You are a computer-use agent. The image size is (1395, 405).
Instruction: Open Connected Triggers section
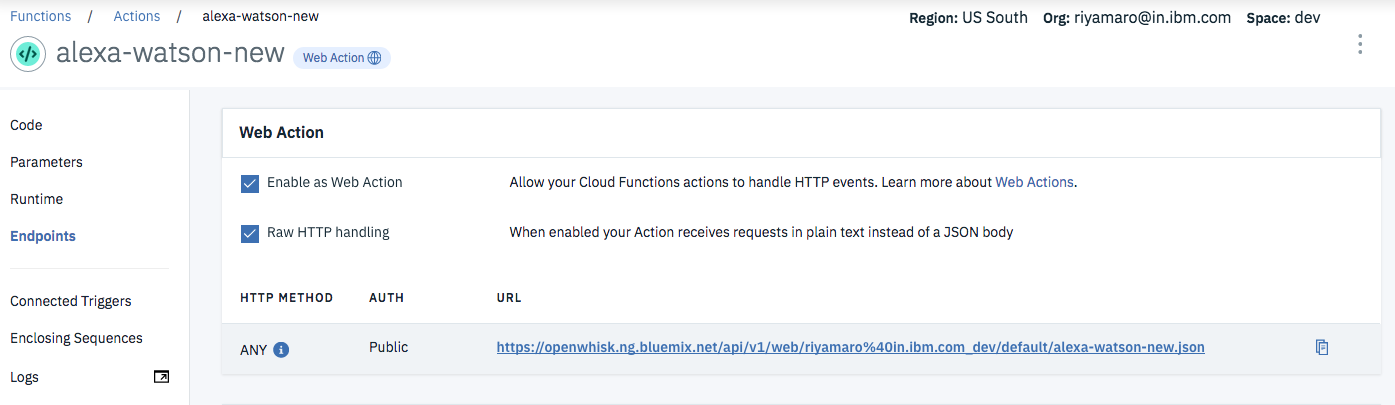click(x=71, y=301)
